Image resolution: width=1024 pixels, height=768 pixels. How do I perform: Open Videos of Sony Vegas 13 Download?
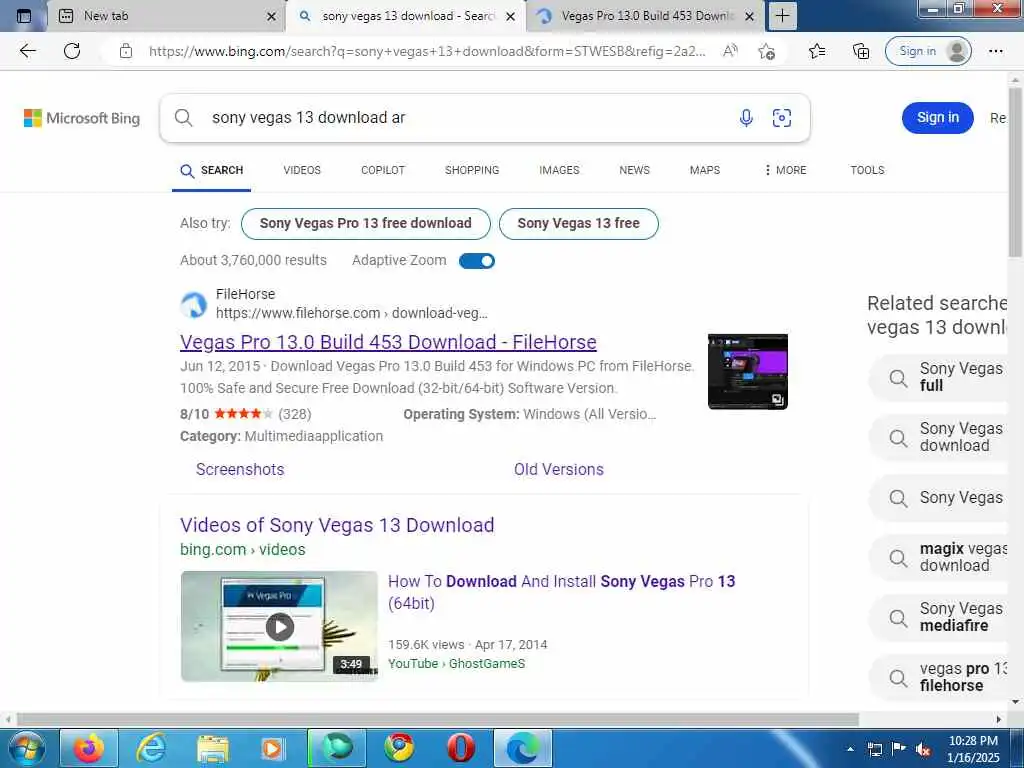pos(337,525)
